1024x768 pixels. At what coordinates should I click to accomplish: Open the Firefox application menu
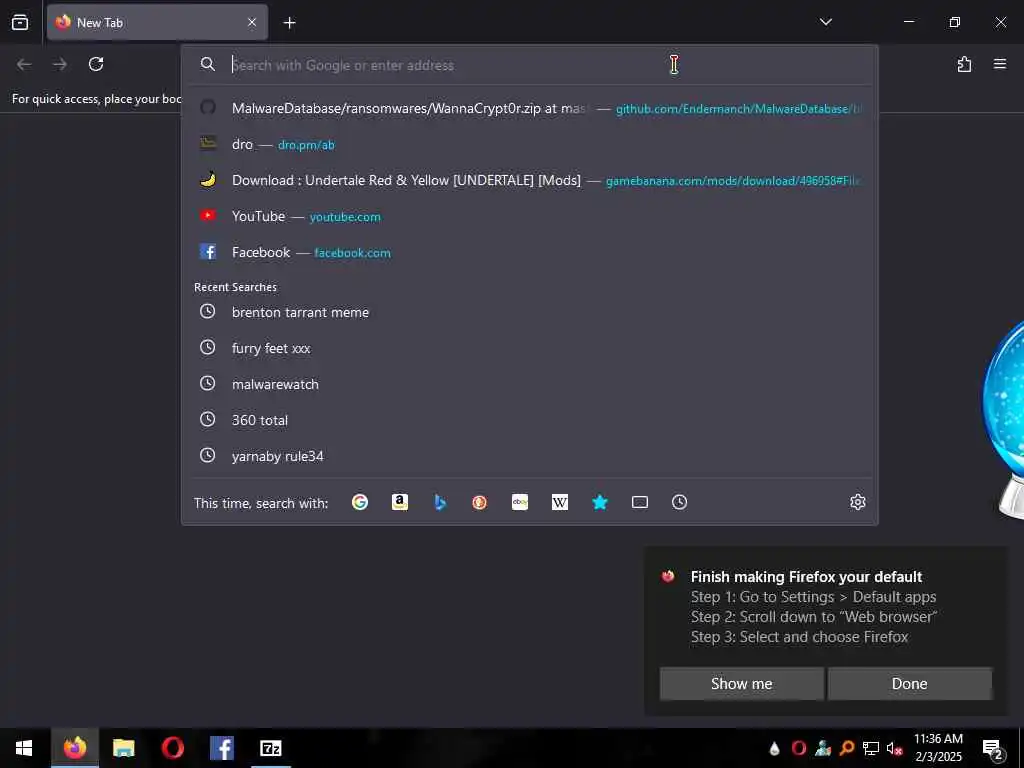1000,64
